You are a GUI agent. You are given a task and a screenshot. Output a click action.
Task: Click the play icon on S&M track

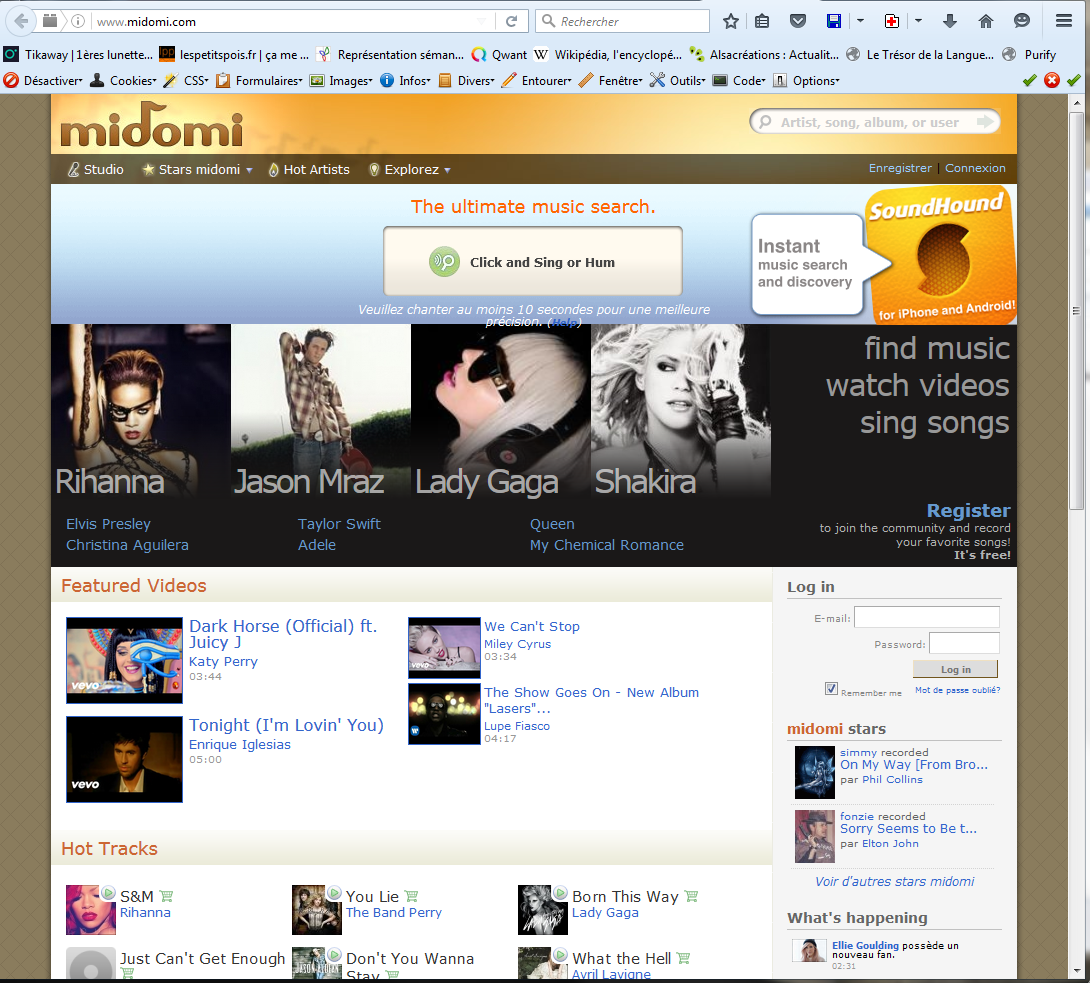coord(107,892)
